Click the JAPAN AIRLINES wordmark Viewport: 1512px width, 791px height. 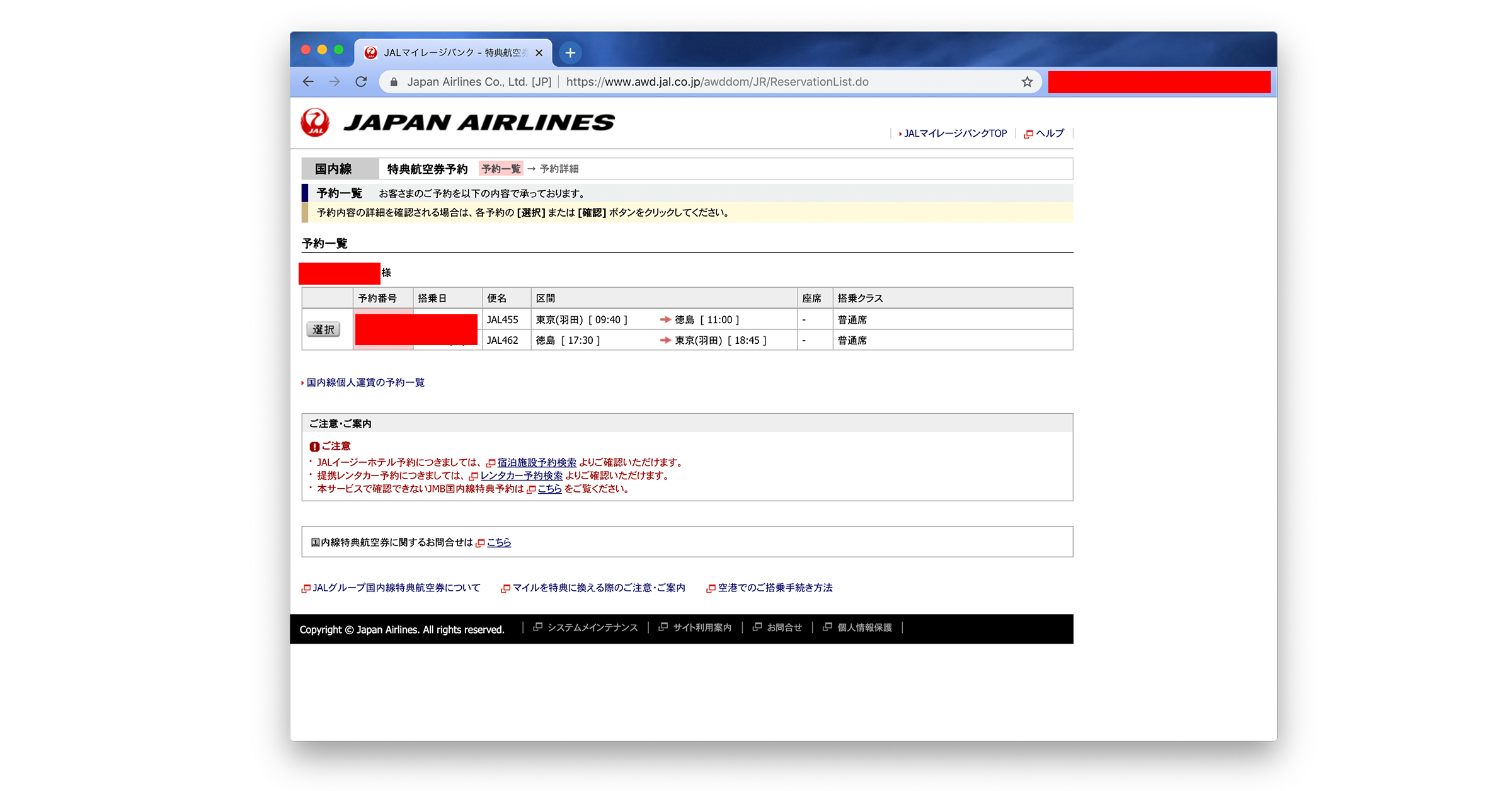tap(479, 122)
